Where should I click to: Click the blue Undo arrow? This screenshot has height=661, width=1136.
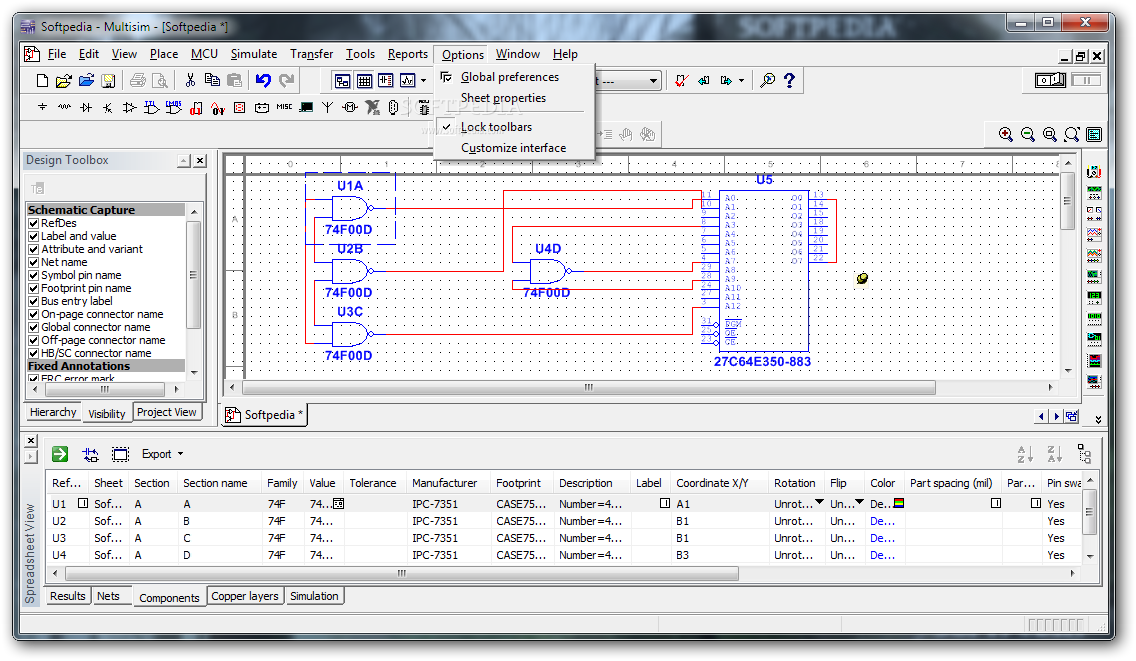pos(263,80)
